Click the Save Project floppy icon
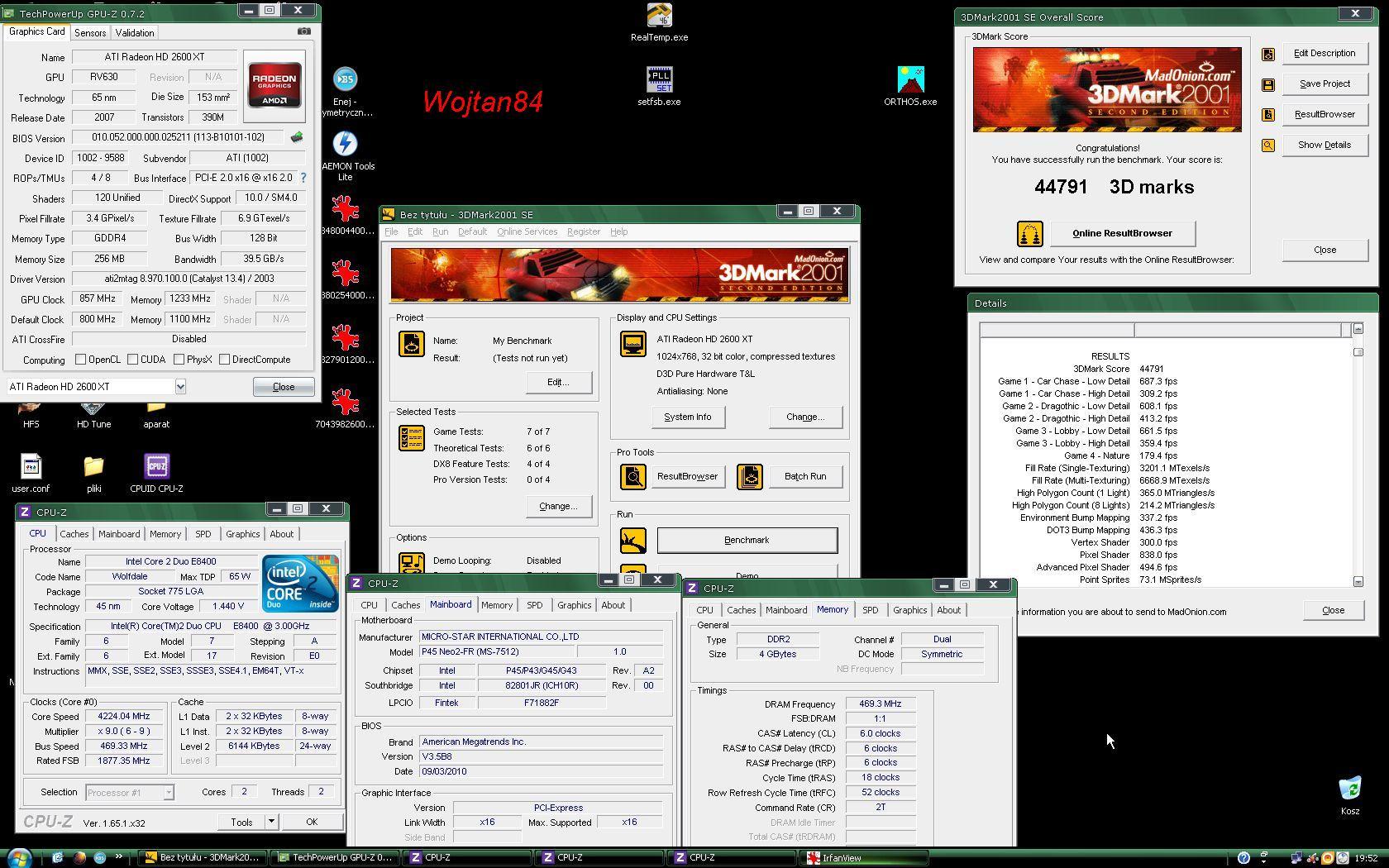 pyautogui.click(x=1267, y=84)
